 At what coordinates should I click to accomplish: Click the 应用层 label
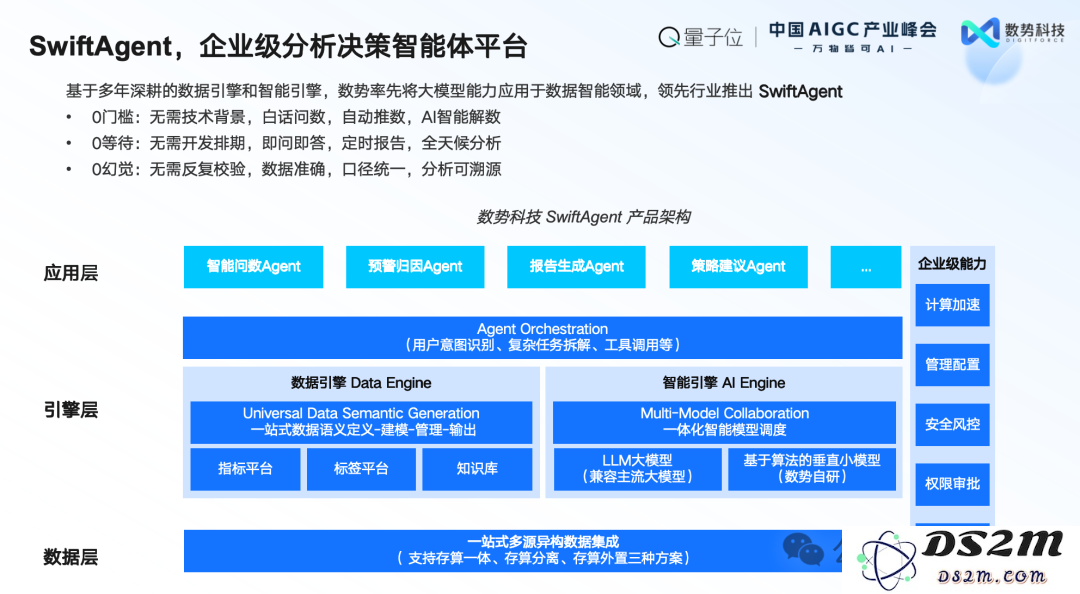[70, 273]
